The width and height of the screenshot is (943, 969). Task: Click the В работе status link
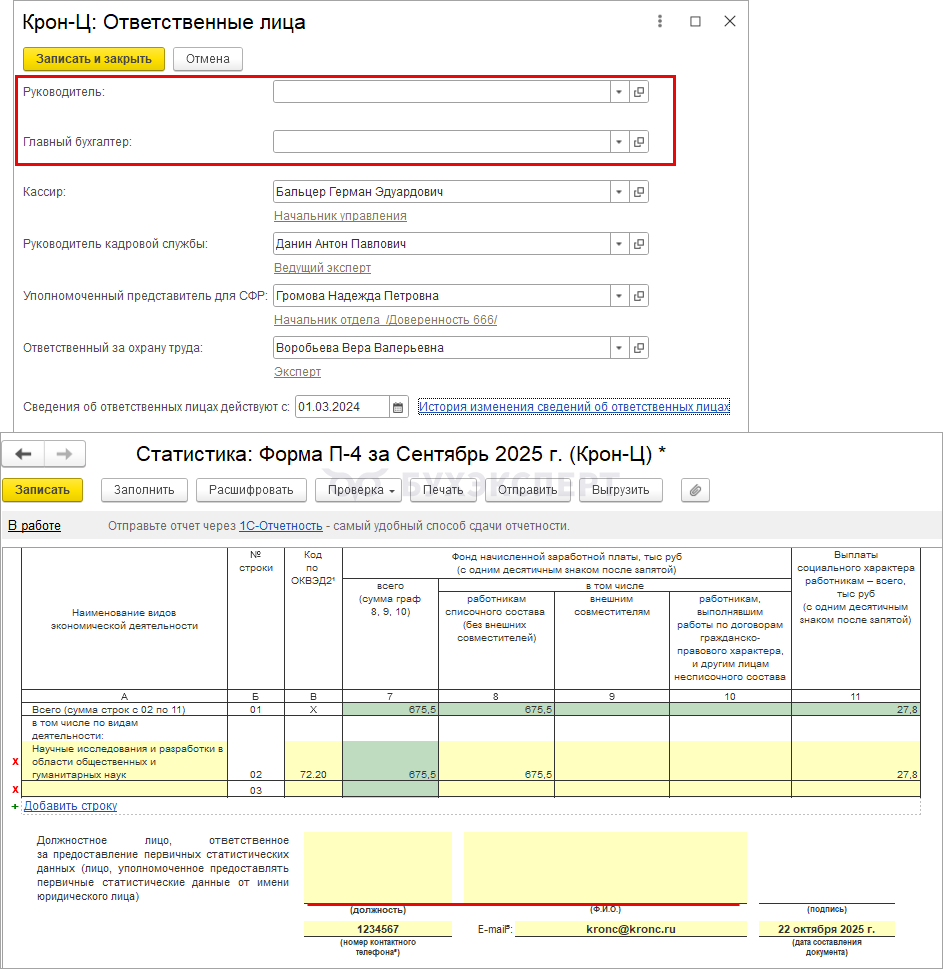(x=35, y=526)
